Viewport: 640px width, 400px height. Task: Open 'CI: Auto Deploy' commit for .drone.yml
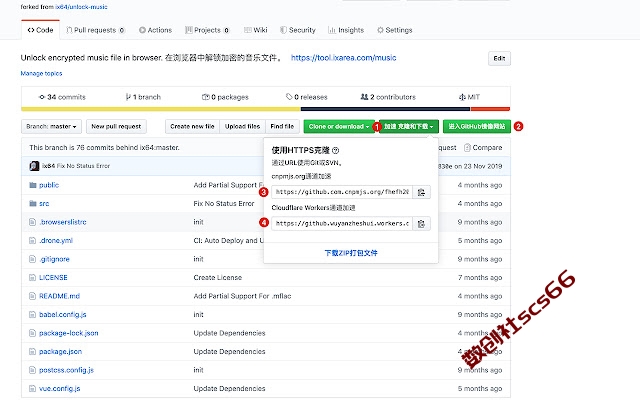tap(229, 240)
